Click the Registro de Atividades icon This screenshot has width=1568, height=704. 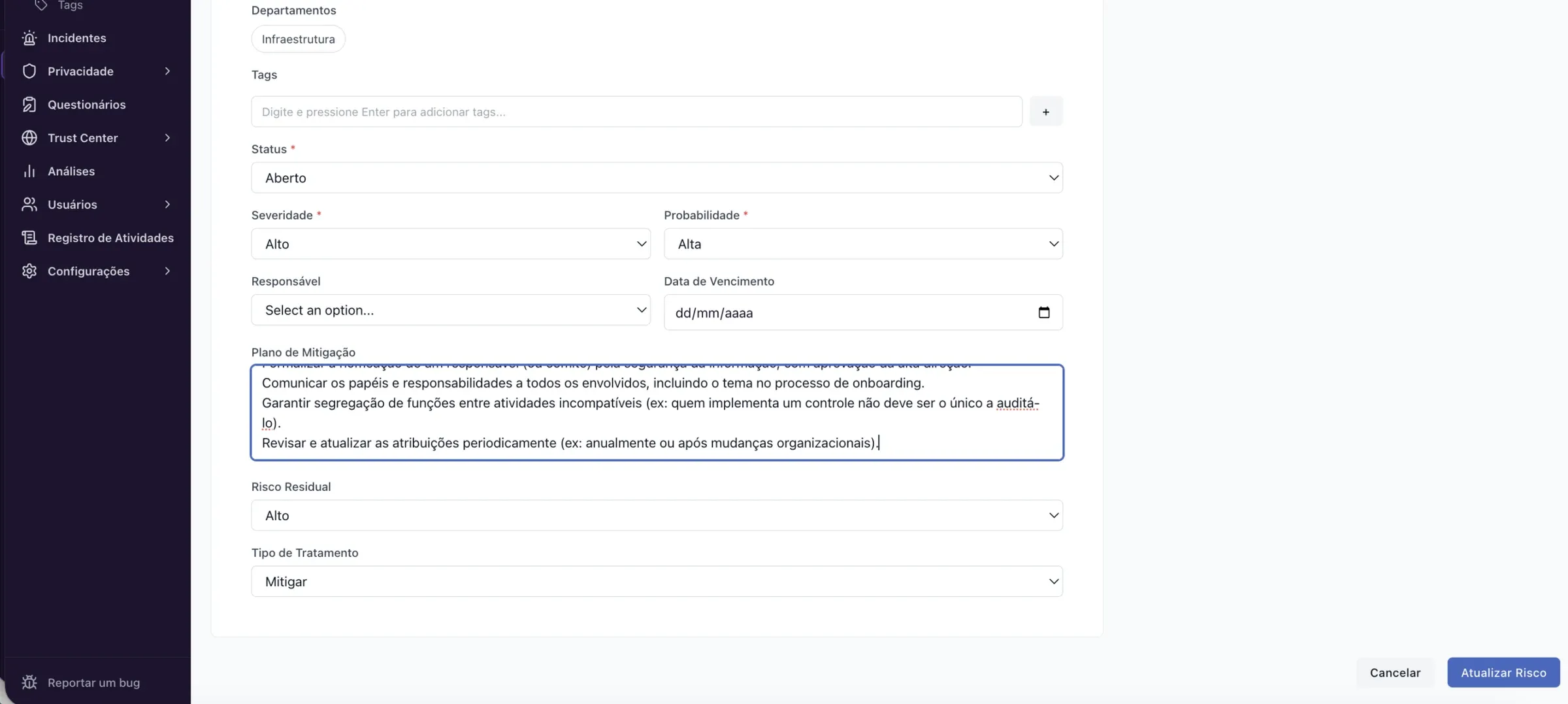point(29,238)
